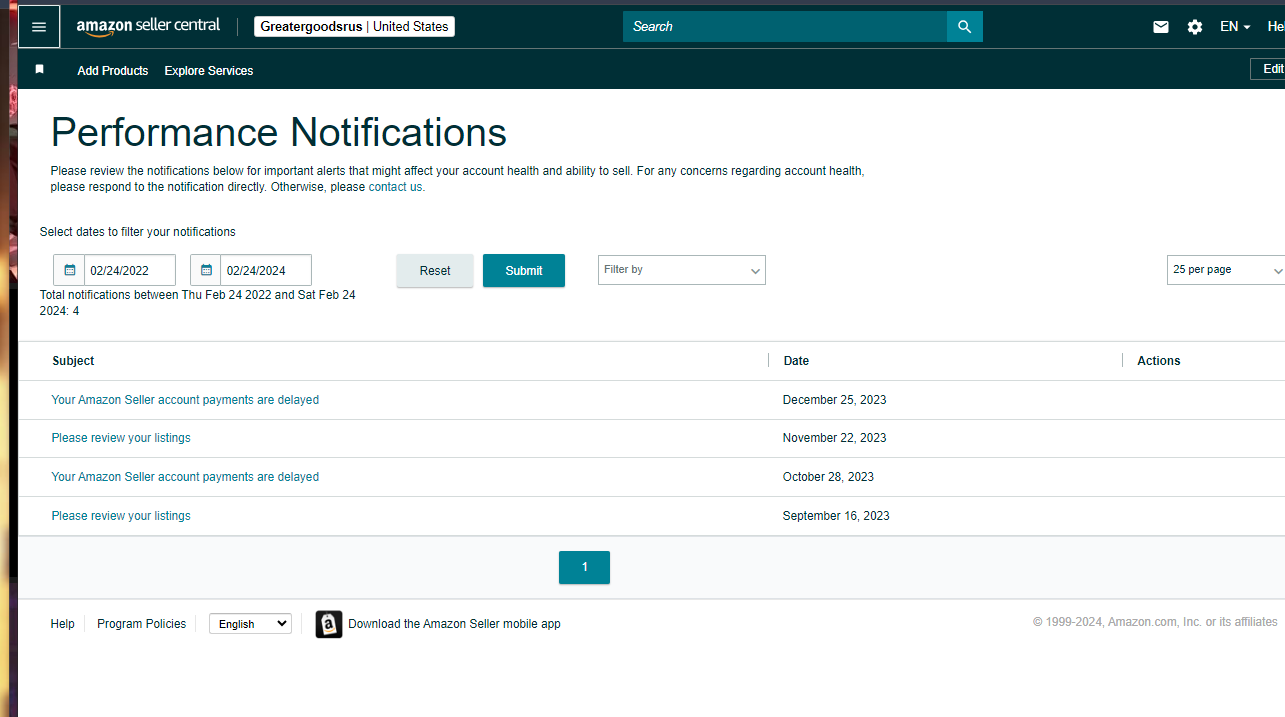
Task: Open November 22 review your listings notification
Action: (121, 438)
